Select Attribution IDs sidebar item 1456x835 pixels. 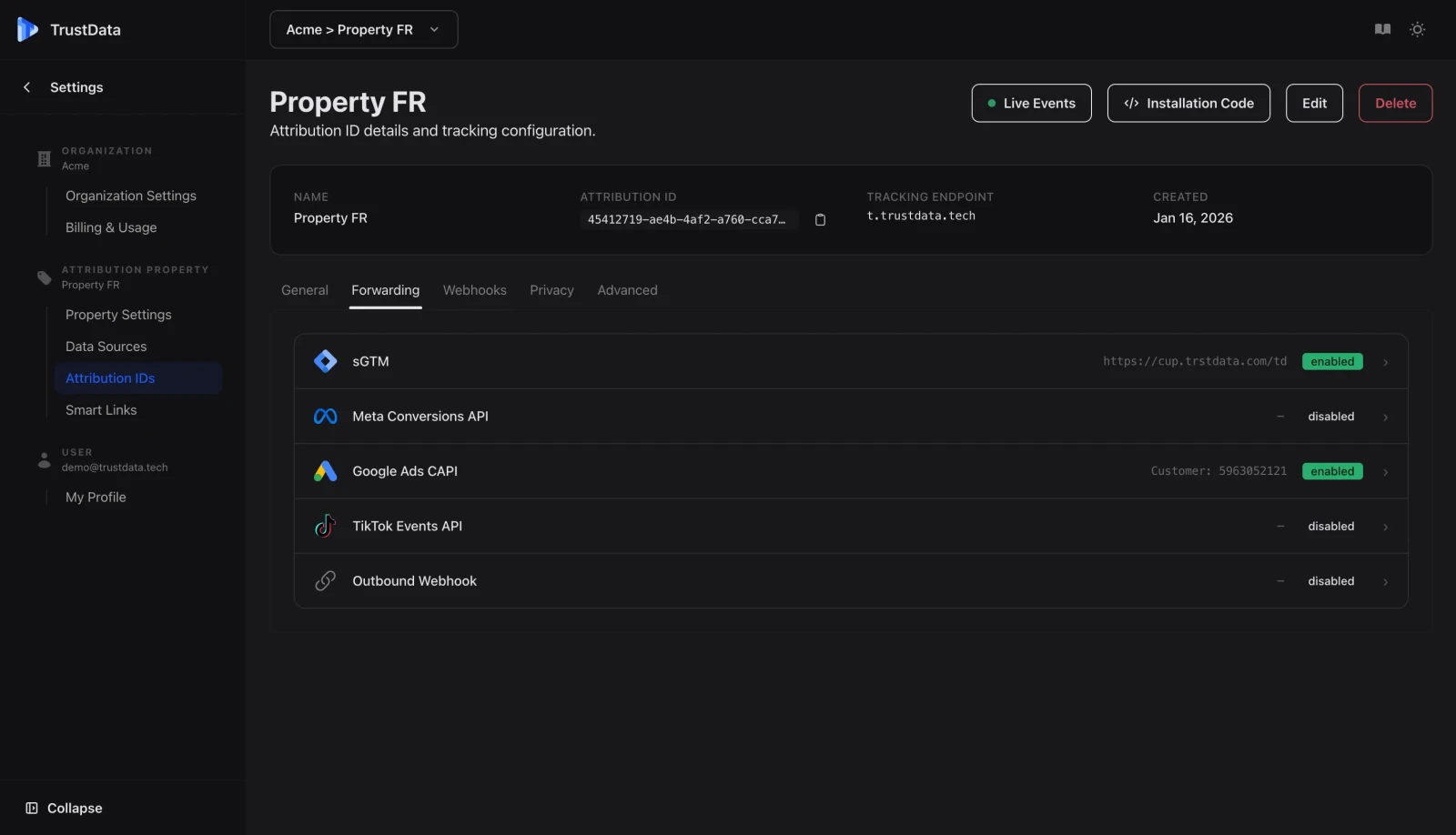click(138, 378)
